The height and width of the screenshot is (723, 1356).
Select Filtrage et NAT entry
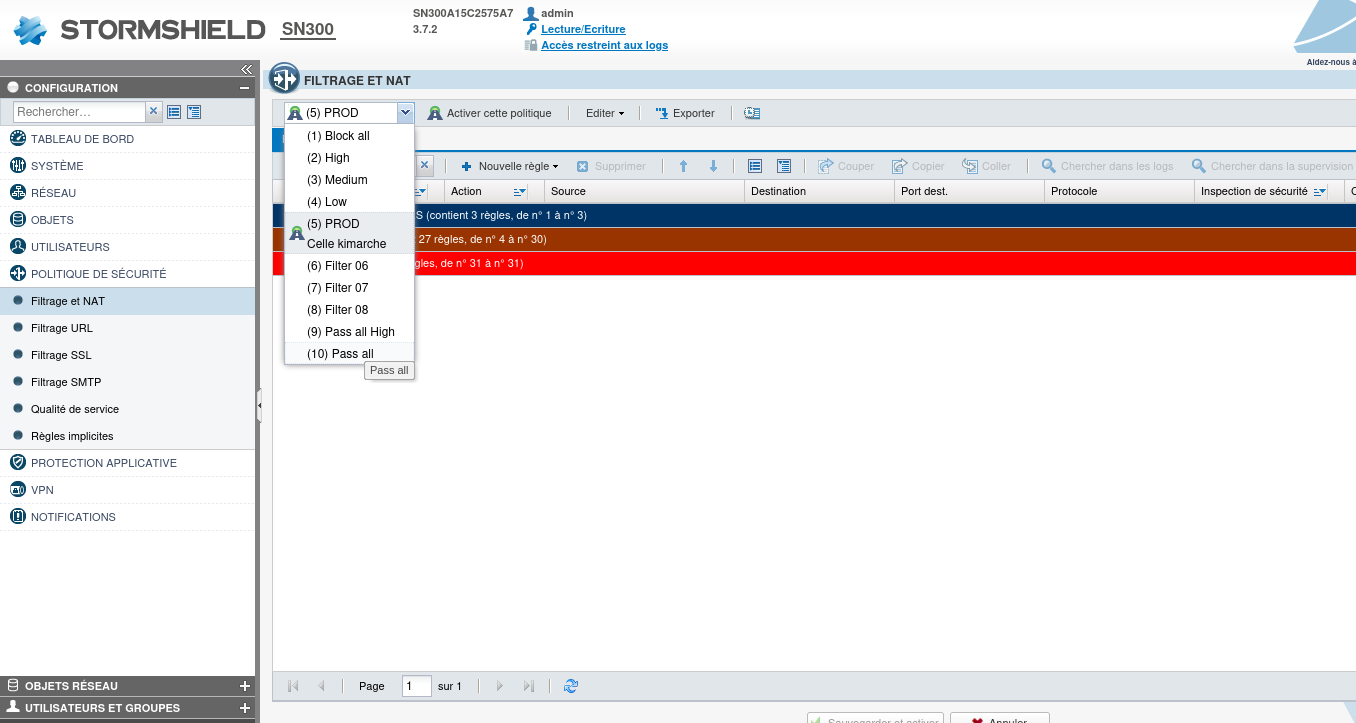pos(128,301)
